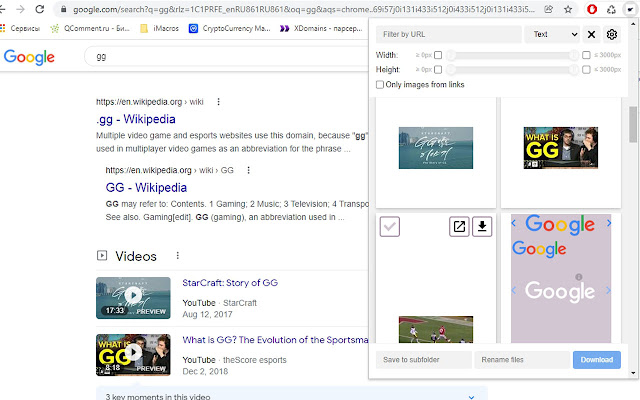The width and height of the screenshot is (640, 400).
Task: Open the QComment.ru bookmark
Action: click(89, 28)
